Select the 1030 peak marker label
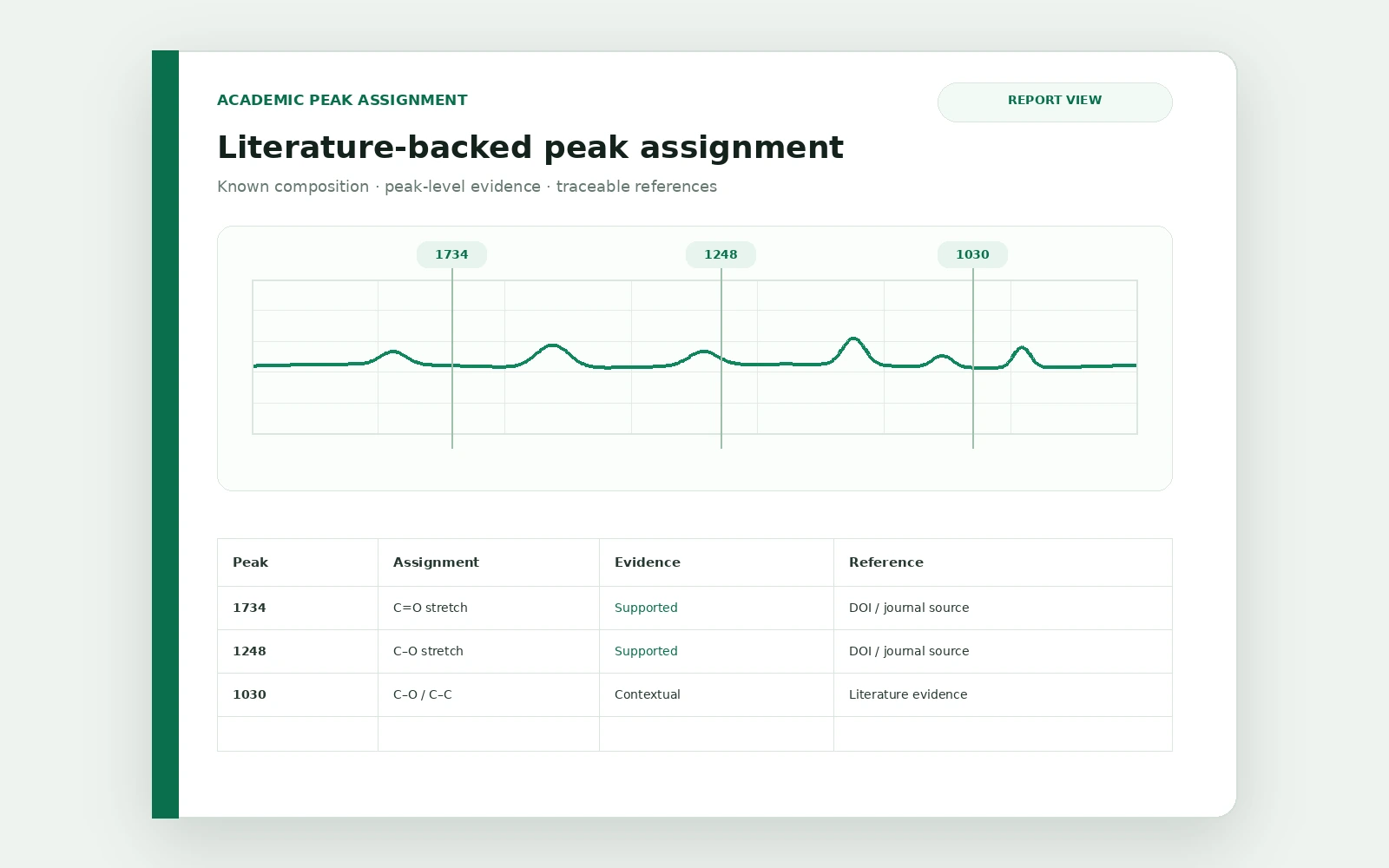The width and height of the screenshot is (1389, 868). [x=972, y=254]
